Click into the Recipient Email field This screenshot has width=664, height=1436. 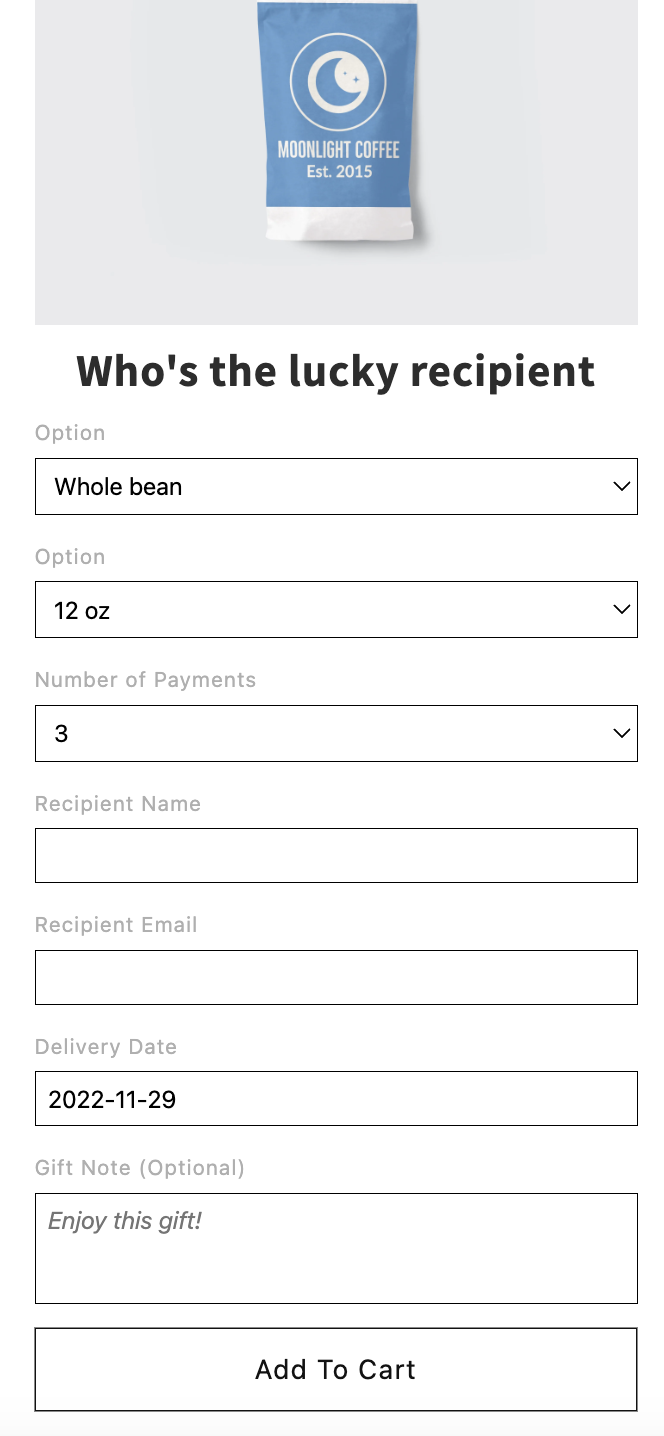(336, 977)
